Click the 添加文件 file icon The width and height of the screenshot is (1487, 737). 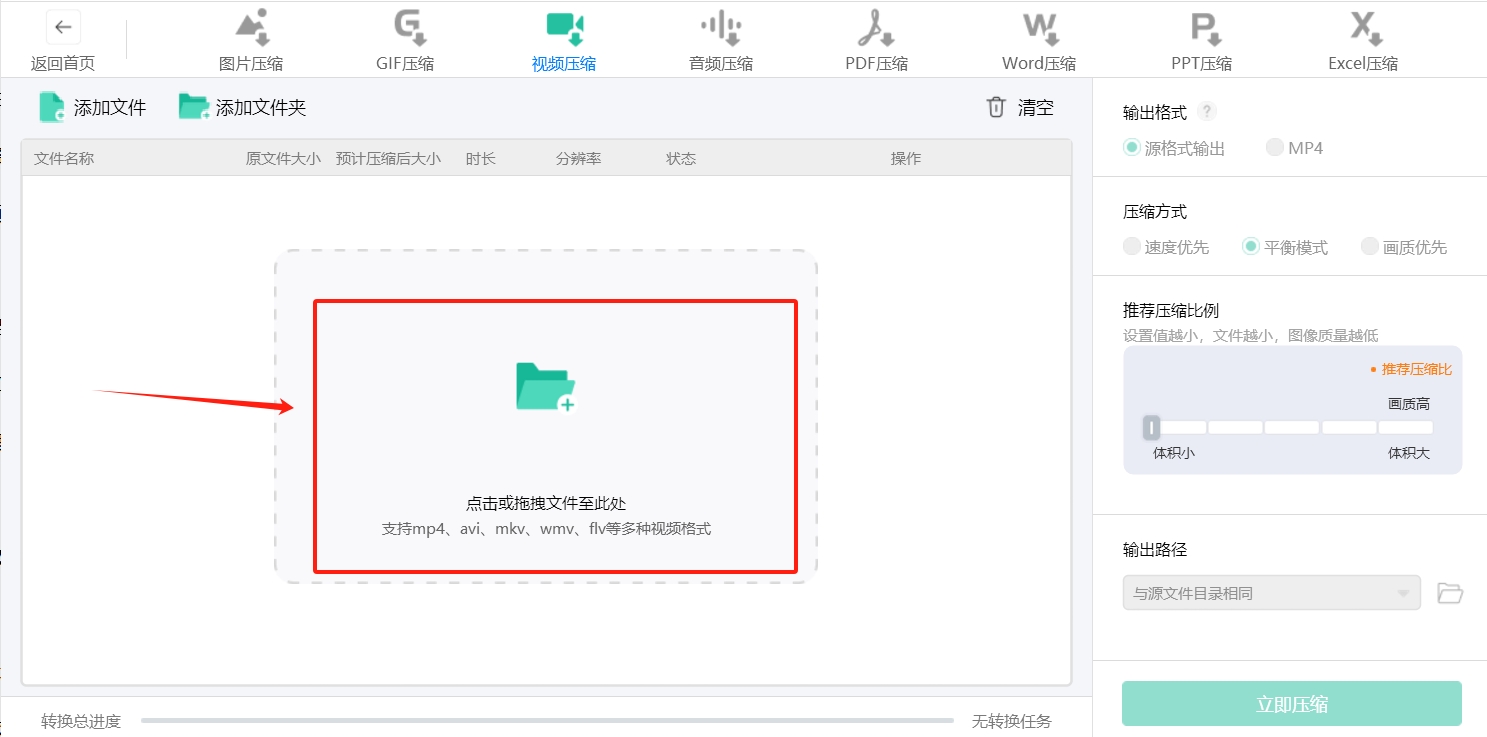pyautogui.click(x=51, y=107)
